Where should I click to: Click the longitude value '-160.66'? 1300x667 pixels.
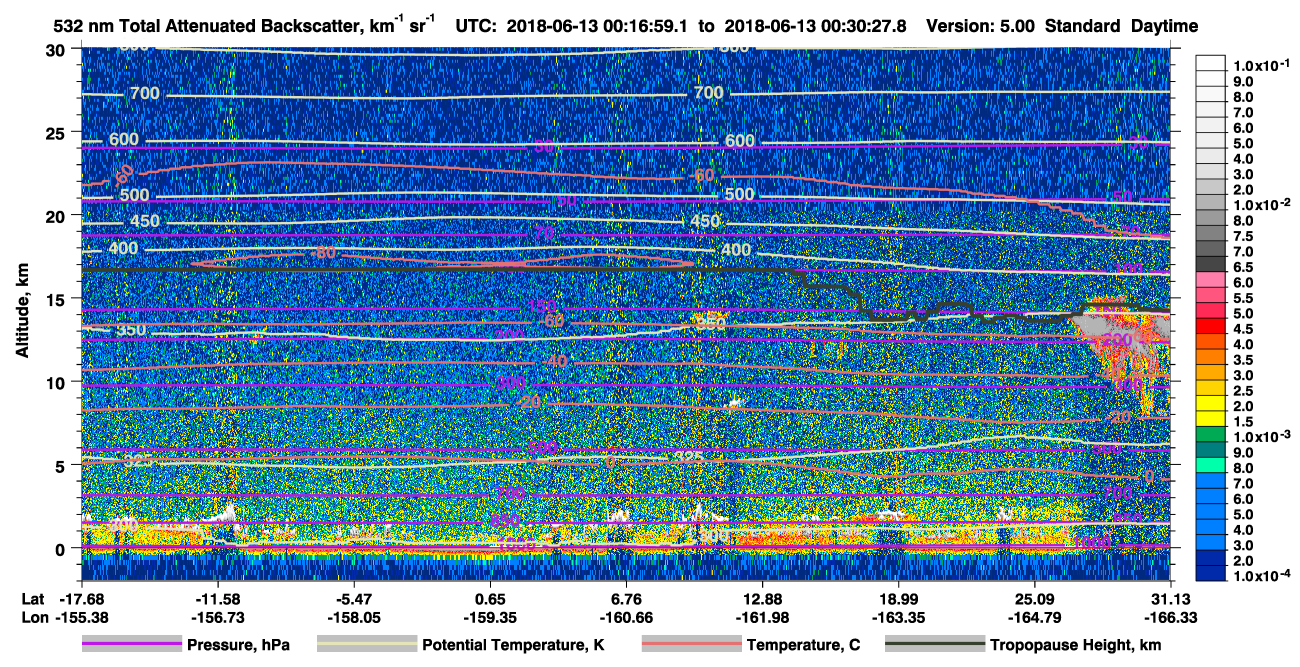pyautogui.click(x=626, y=616)
